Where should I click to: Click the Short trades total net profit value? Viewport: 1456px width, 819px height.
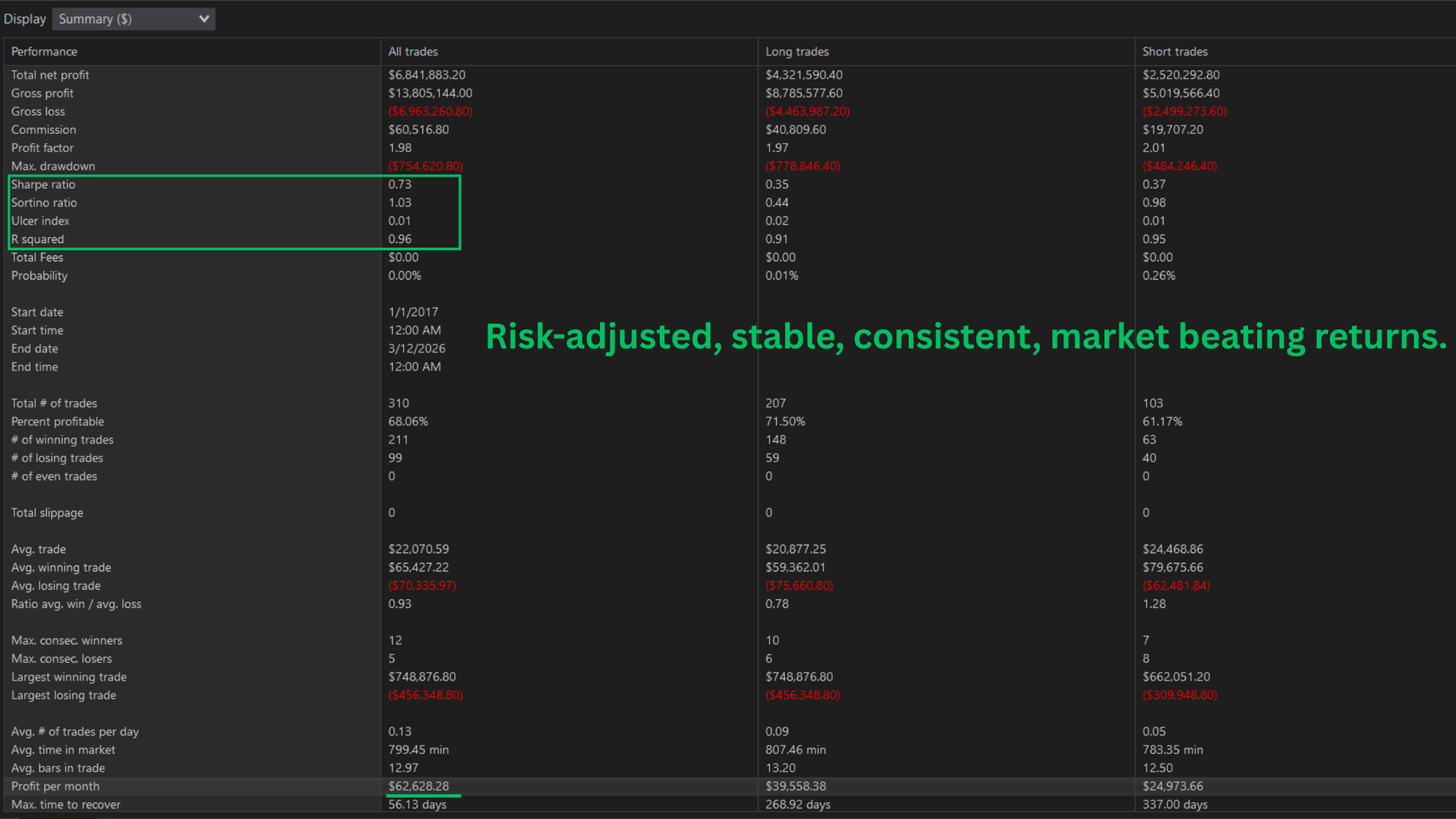[1181, 75]
